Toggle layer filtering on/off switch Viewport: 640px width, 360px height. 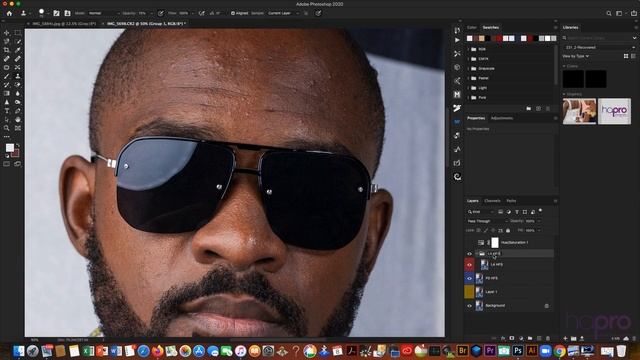[x=540, y=211]
